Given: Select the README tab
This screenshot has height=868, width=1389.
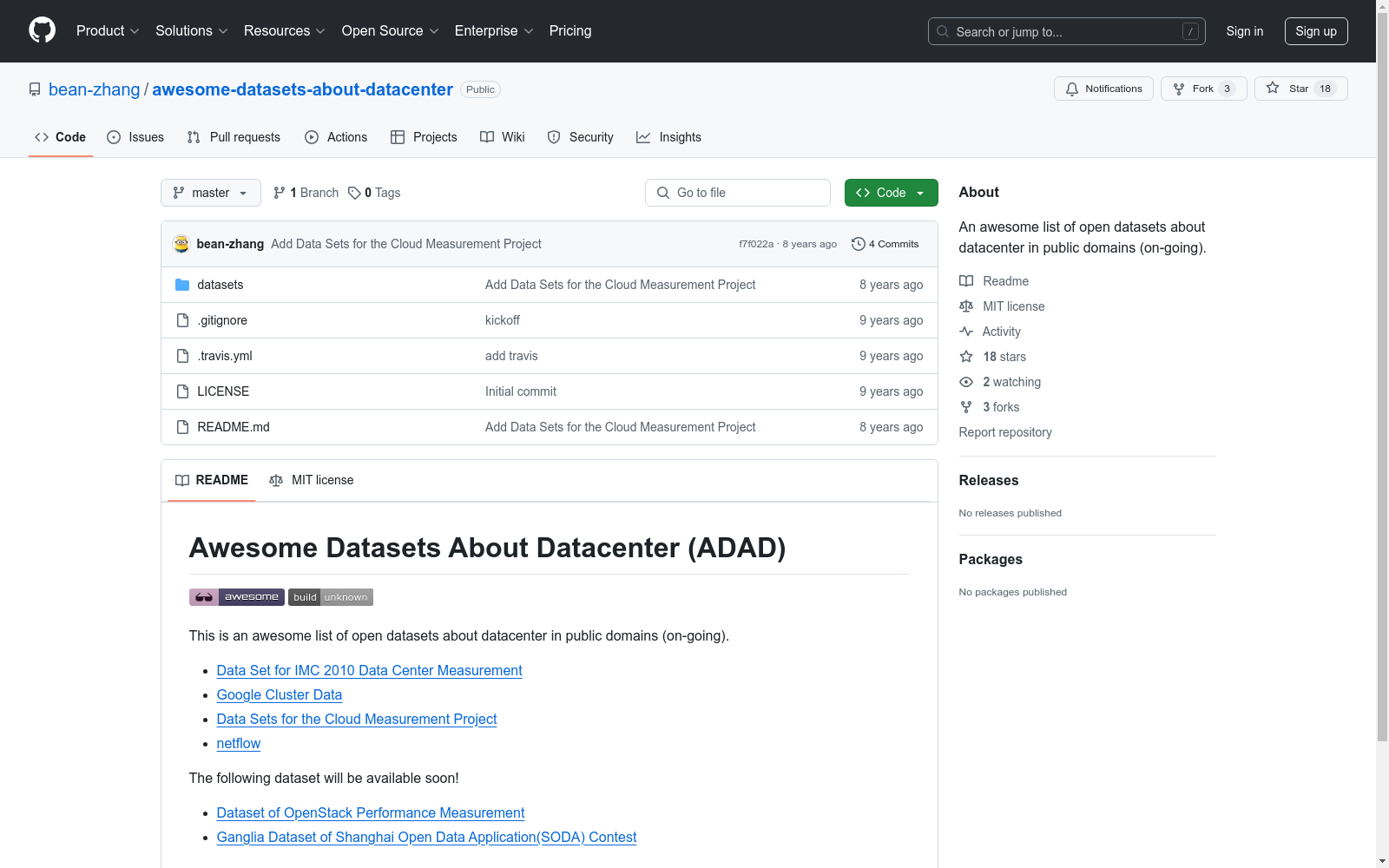Looking at the screenshot, I should tap(212, 480).
